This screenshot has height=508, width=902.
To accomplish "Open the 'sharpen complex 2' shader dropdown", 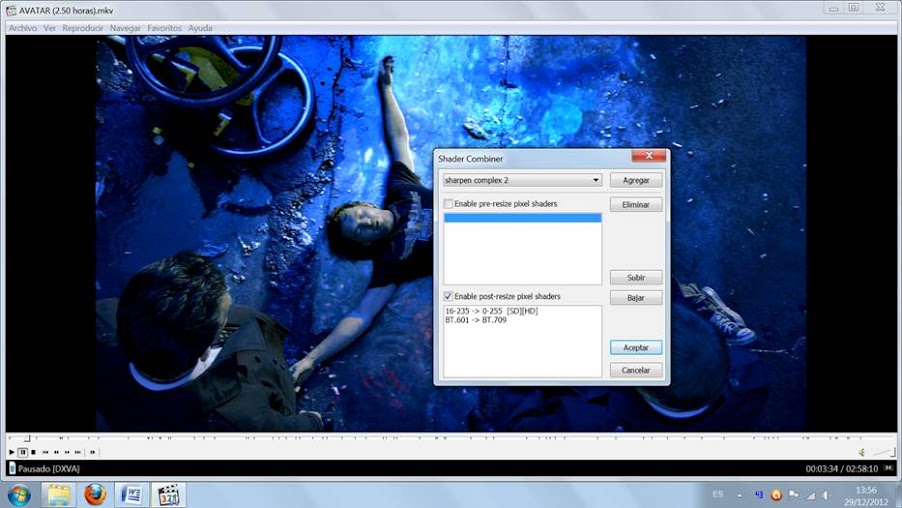I will point(522,180).
